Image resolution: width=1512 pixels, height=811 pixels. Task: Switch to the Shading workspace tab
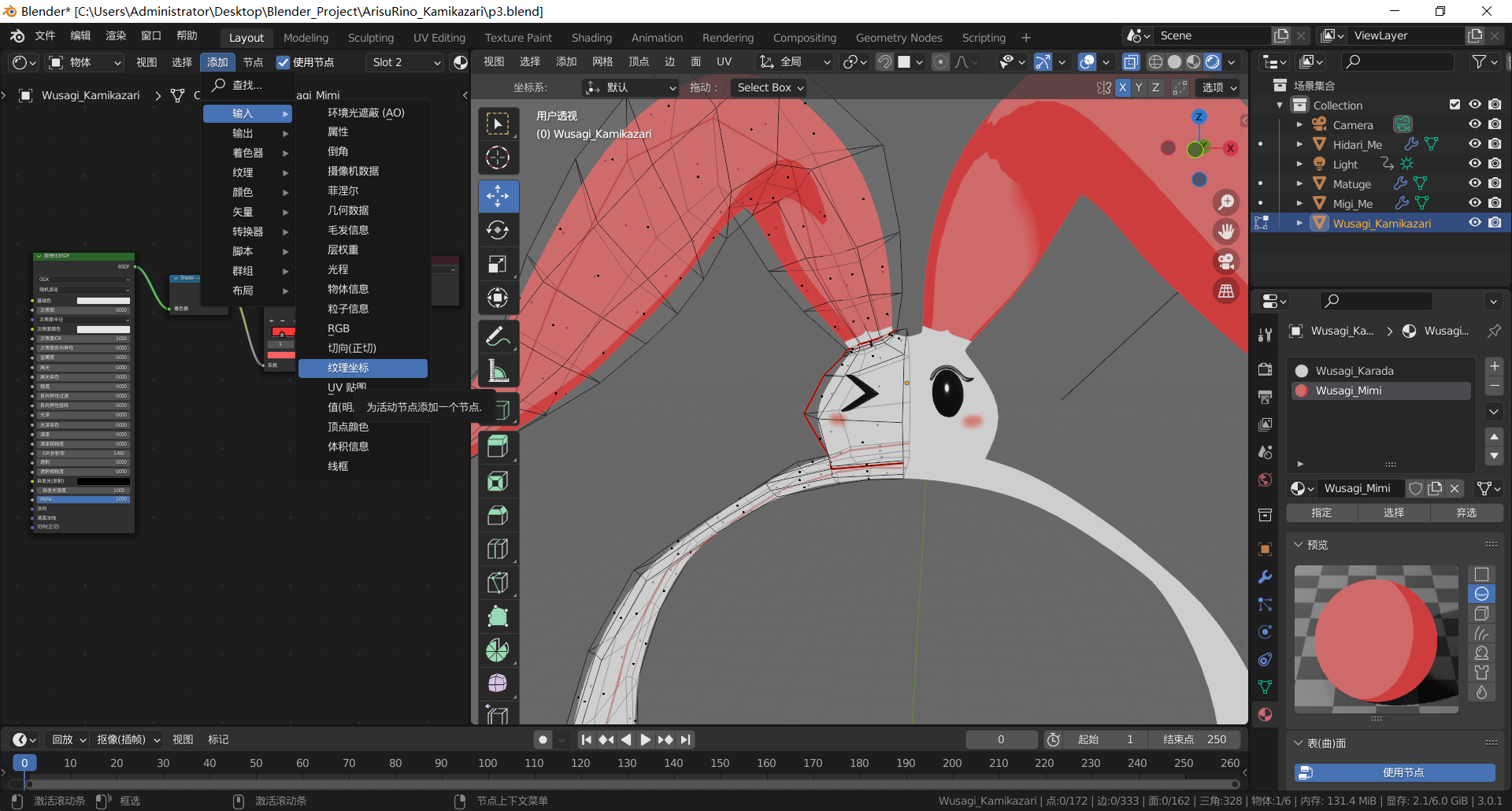(591, 38)
